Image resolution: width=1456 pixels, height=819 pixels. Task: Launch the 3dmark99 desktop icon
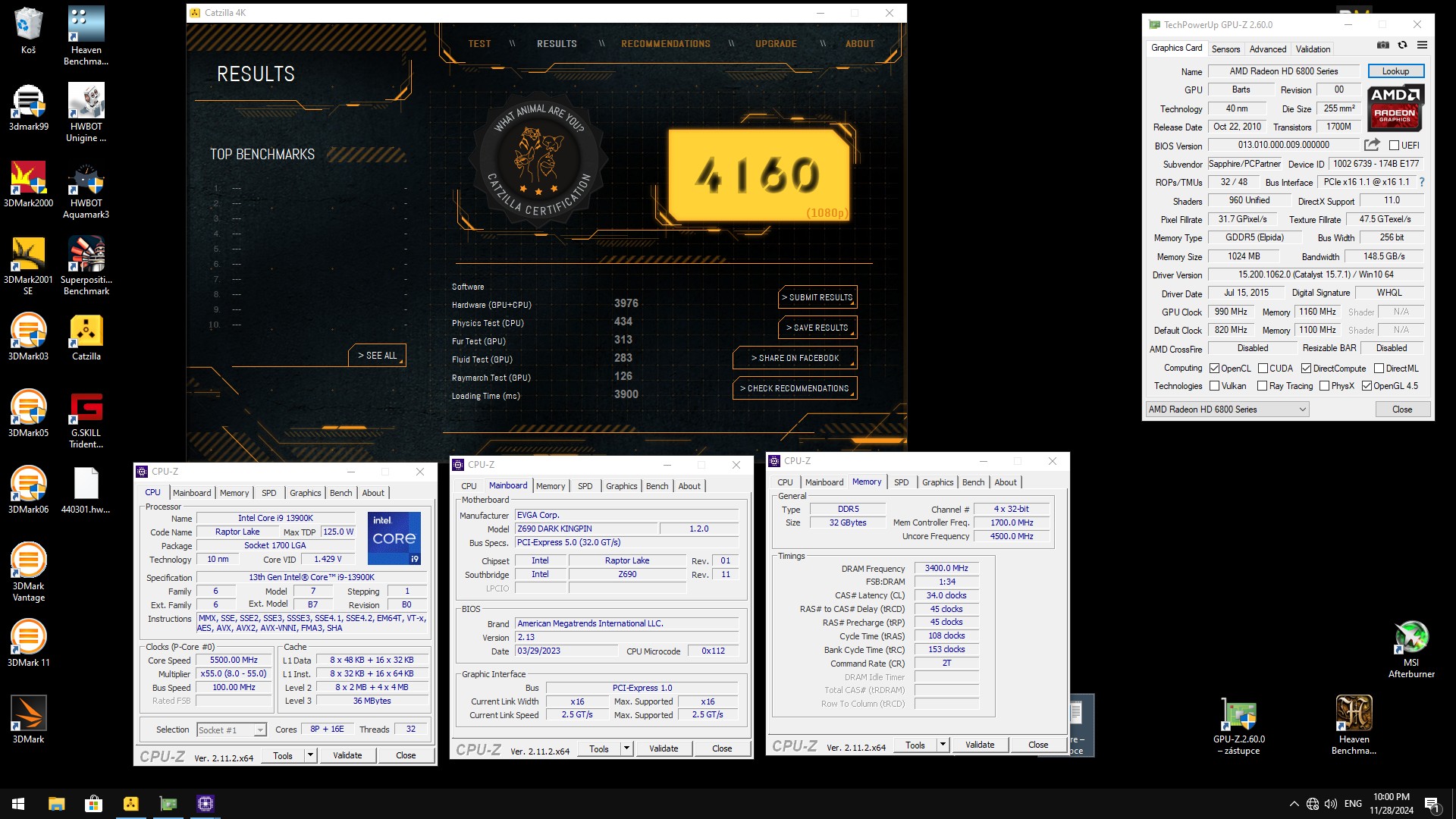tap(28, 107)
